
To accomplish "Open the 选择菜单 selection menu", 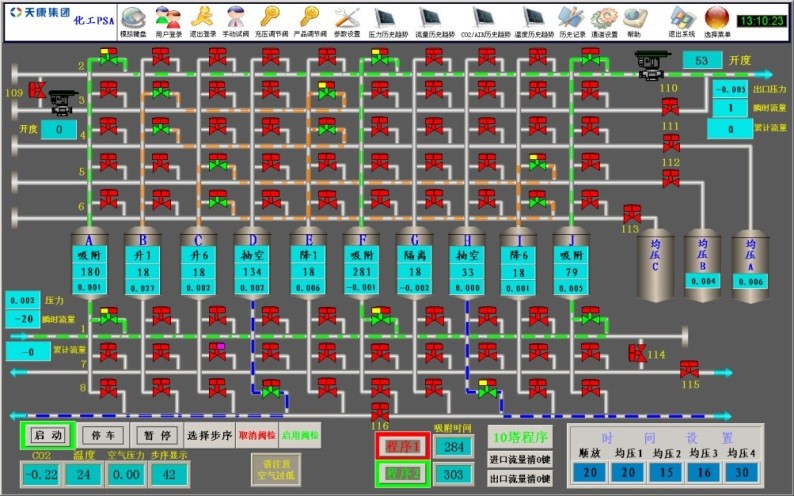I will [717, 20].
